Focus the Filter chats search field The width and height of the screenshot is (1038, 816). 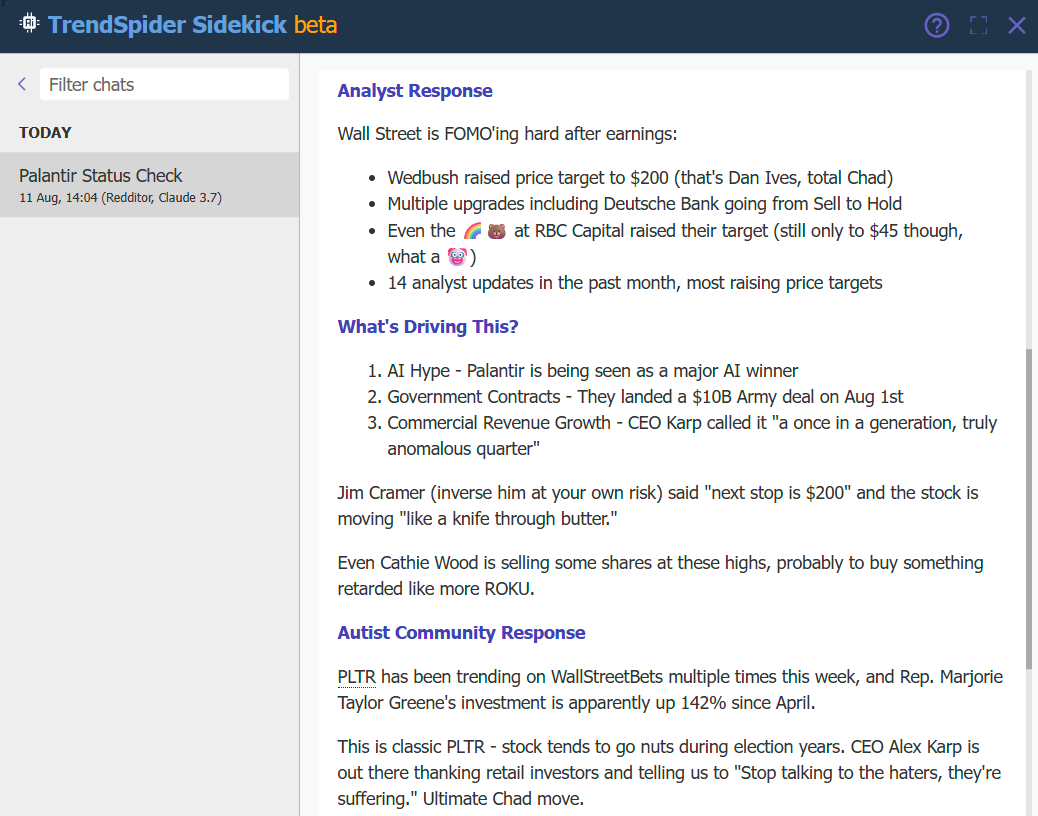tap(164, 85)
